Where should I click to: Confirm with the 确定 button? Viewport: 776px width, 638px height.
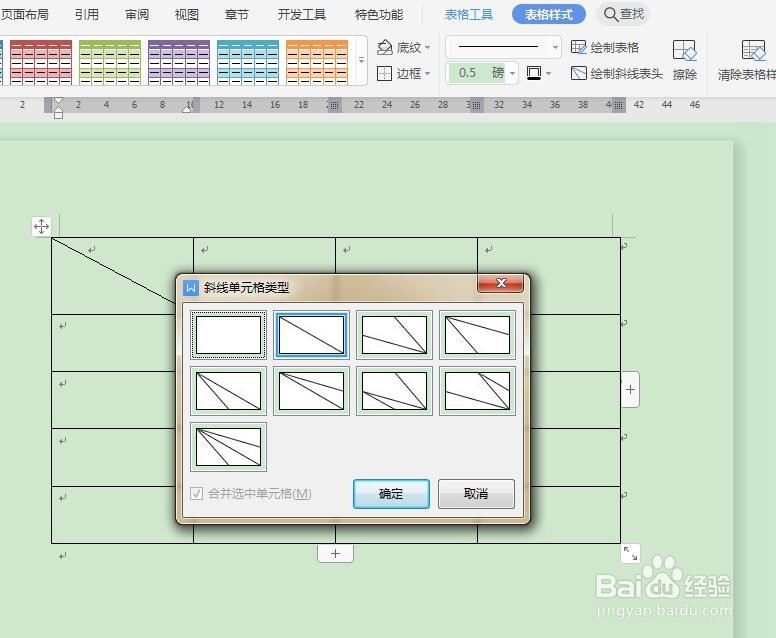pos(391,493)
